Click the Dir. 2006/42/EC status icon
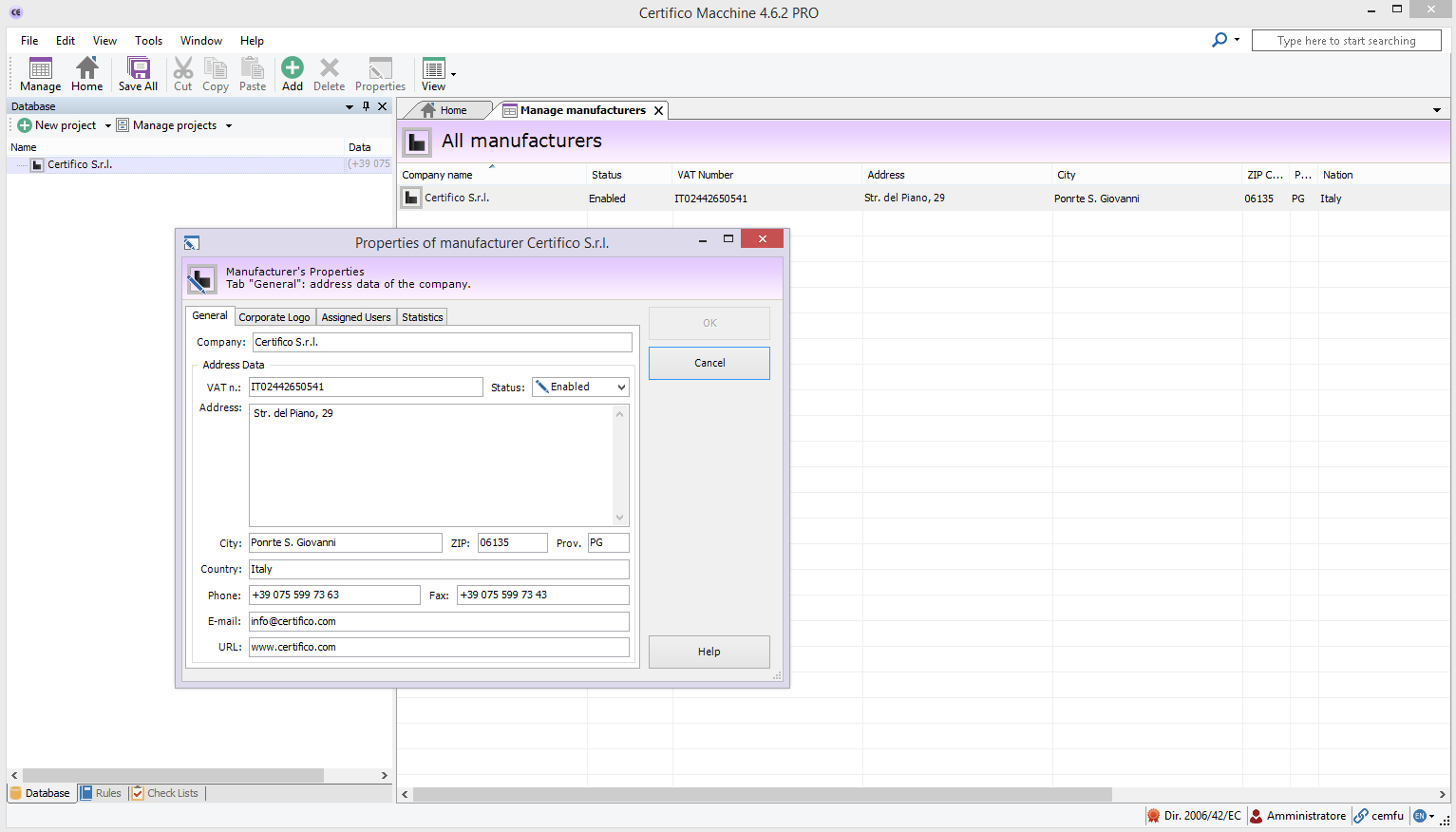The height and width of the screenshot is (832, 1456). coord(1153,816)
